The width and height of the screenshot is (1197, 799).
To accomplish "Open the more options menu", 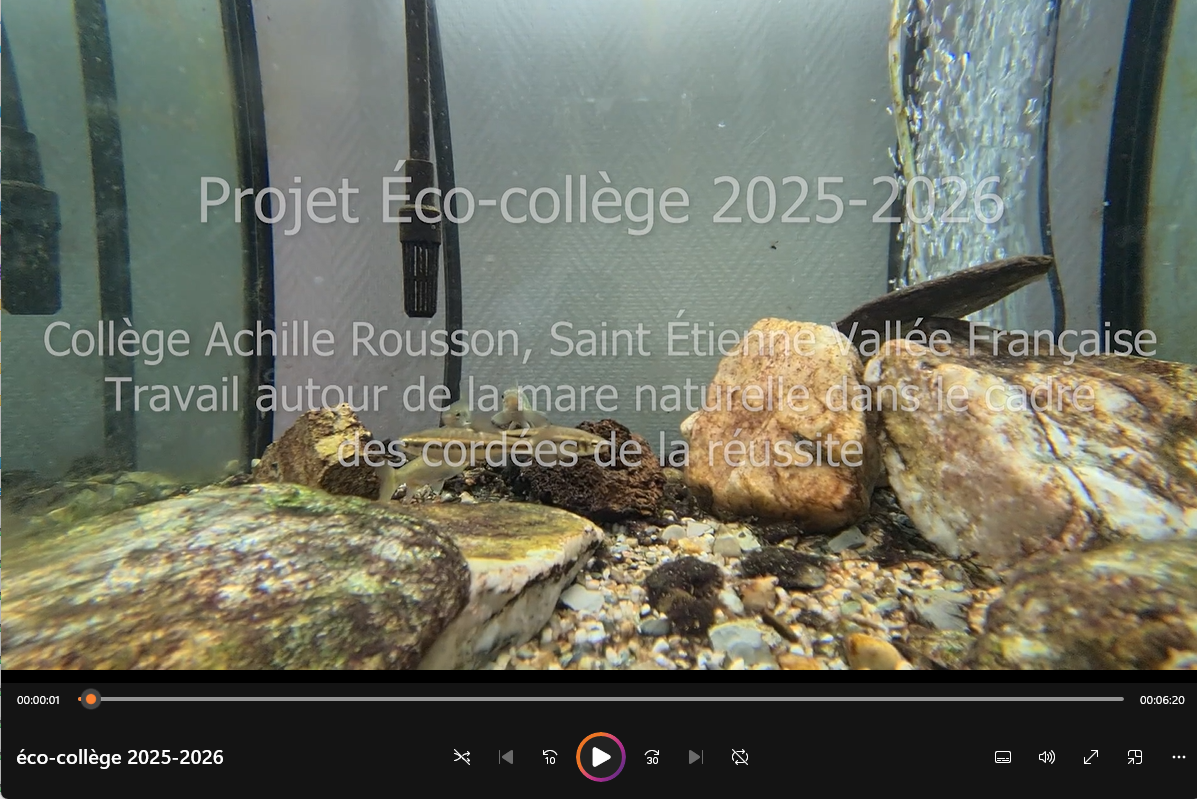I will tap(1179, 757).
